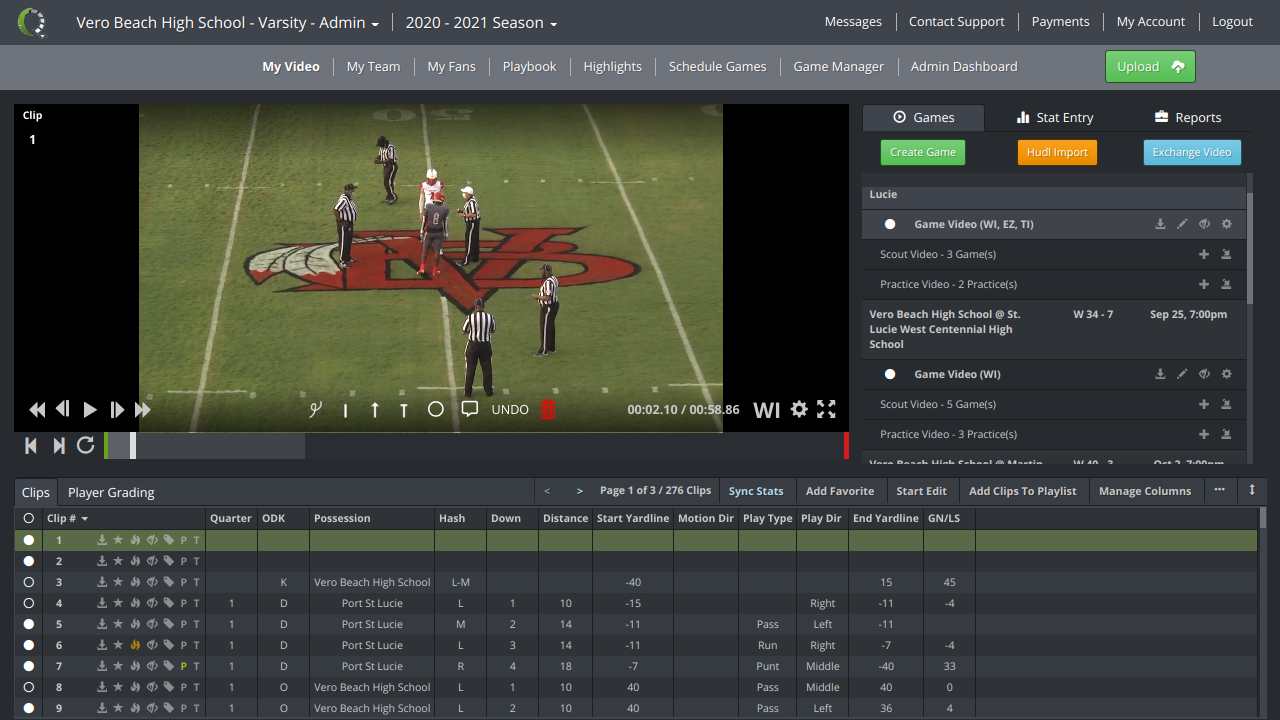Viewport: 1280px width, 720px height.
Task: Enter fullscreen video mode
Action: tap(826, 409)
